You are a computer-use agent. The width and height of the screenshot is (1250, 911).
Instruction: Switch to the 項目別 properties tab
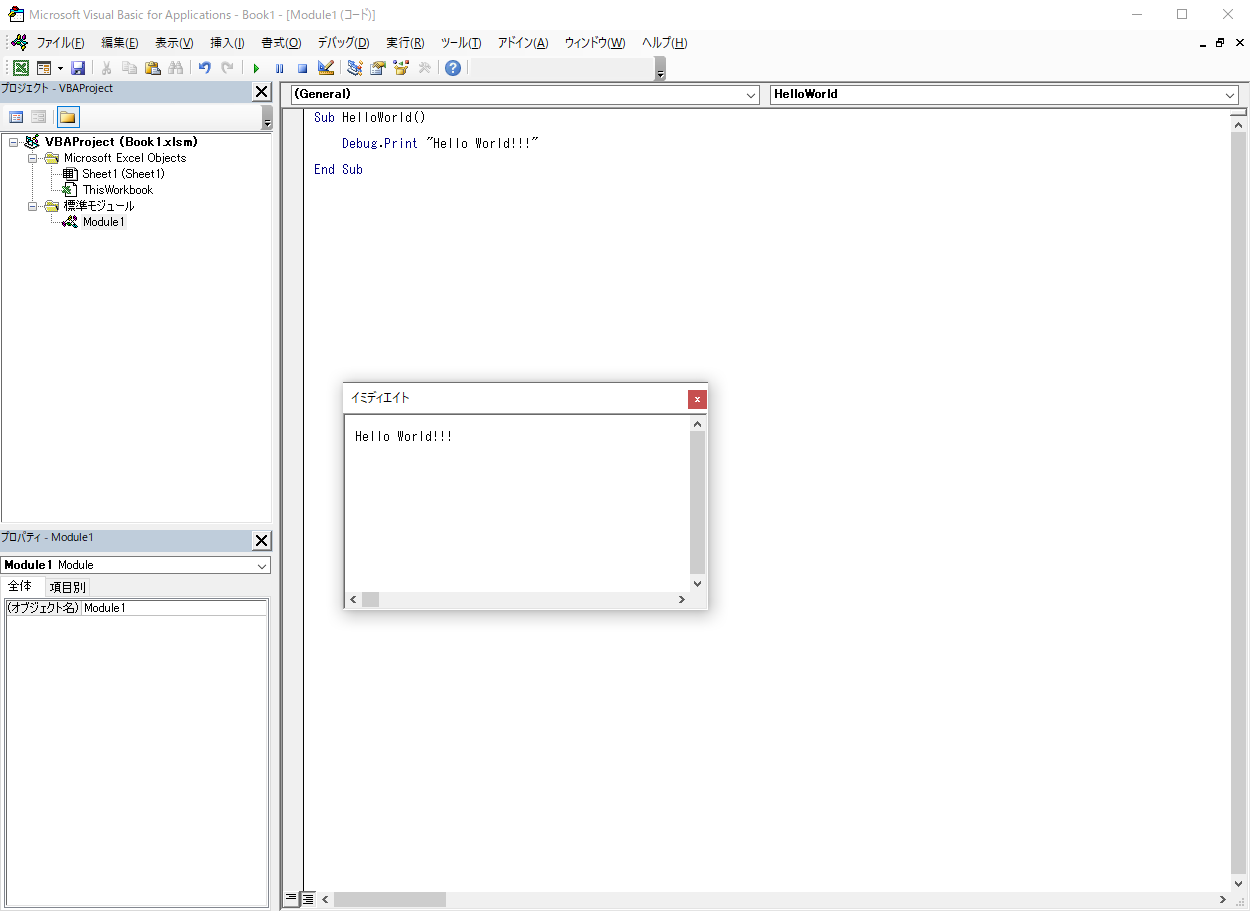68,587
